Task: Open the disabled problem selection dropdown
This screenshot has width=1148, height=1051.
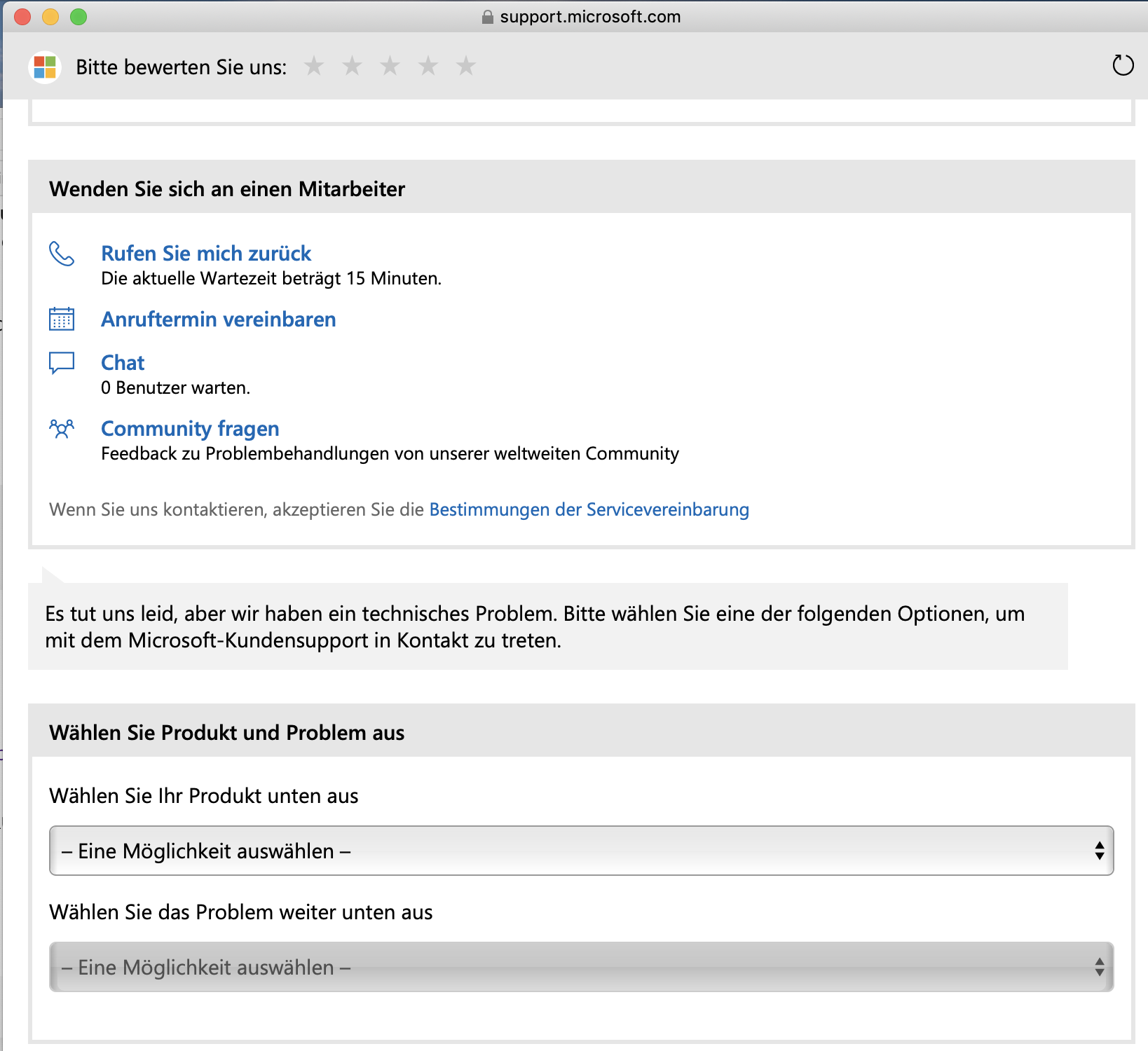Action: (582, 967)
